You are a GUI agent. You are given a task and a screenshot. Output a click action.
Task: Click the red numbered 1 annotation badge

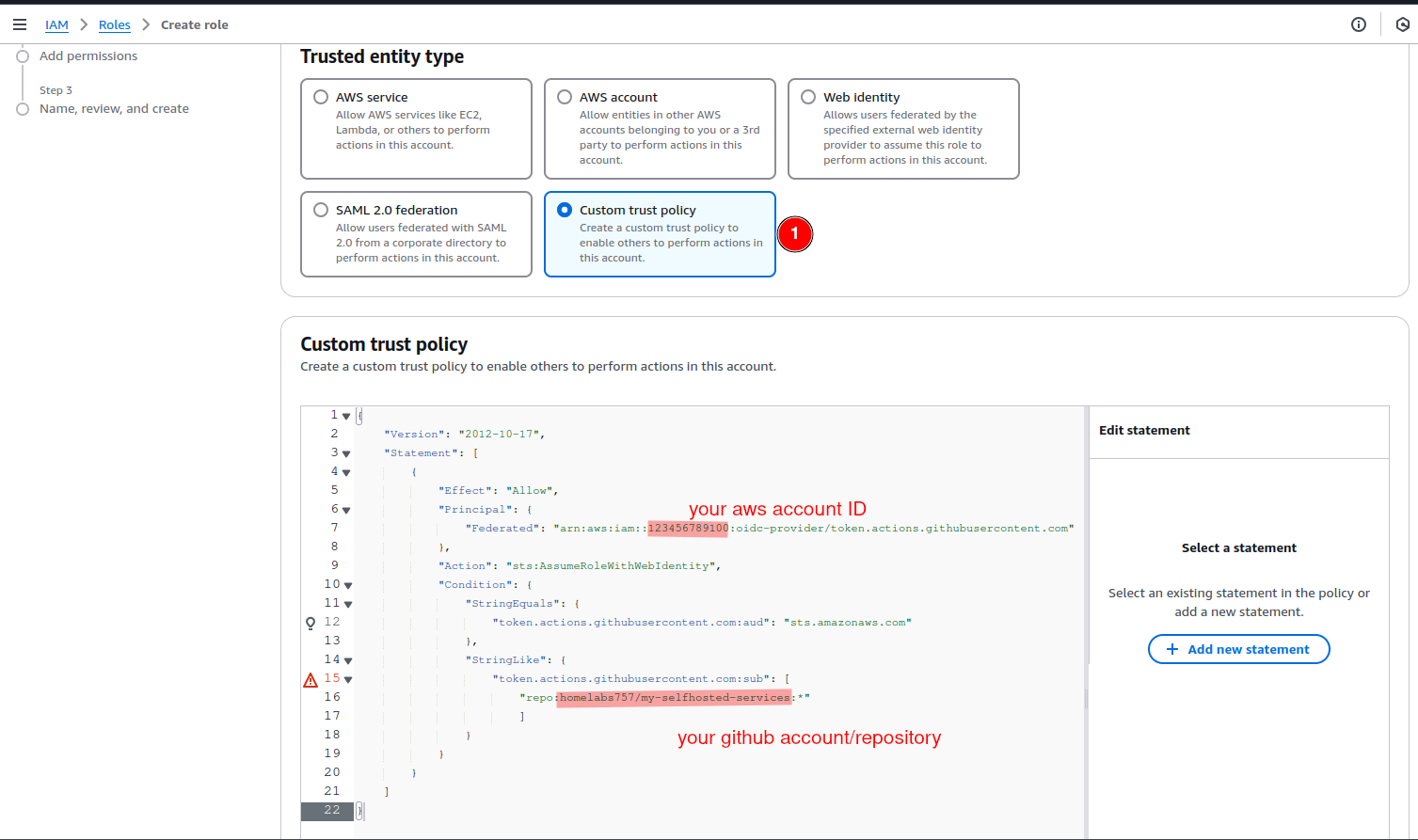pyautogui.click(x=795, y=233)
